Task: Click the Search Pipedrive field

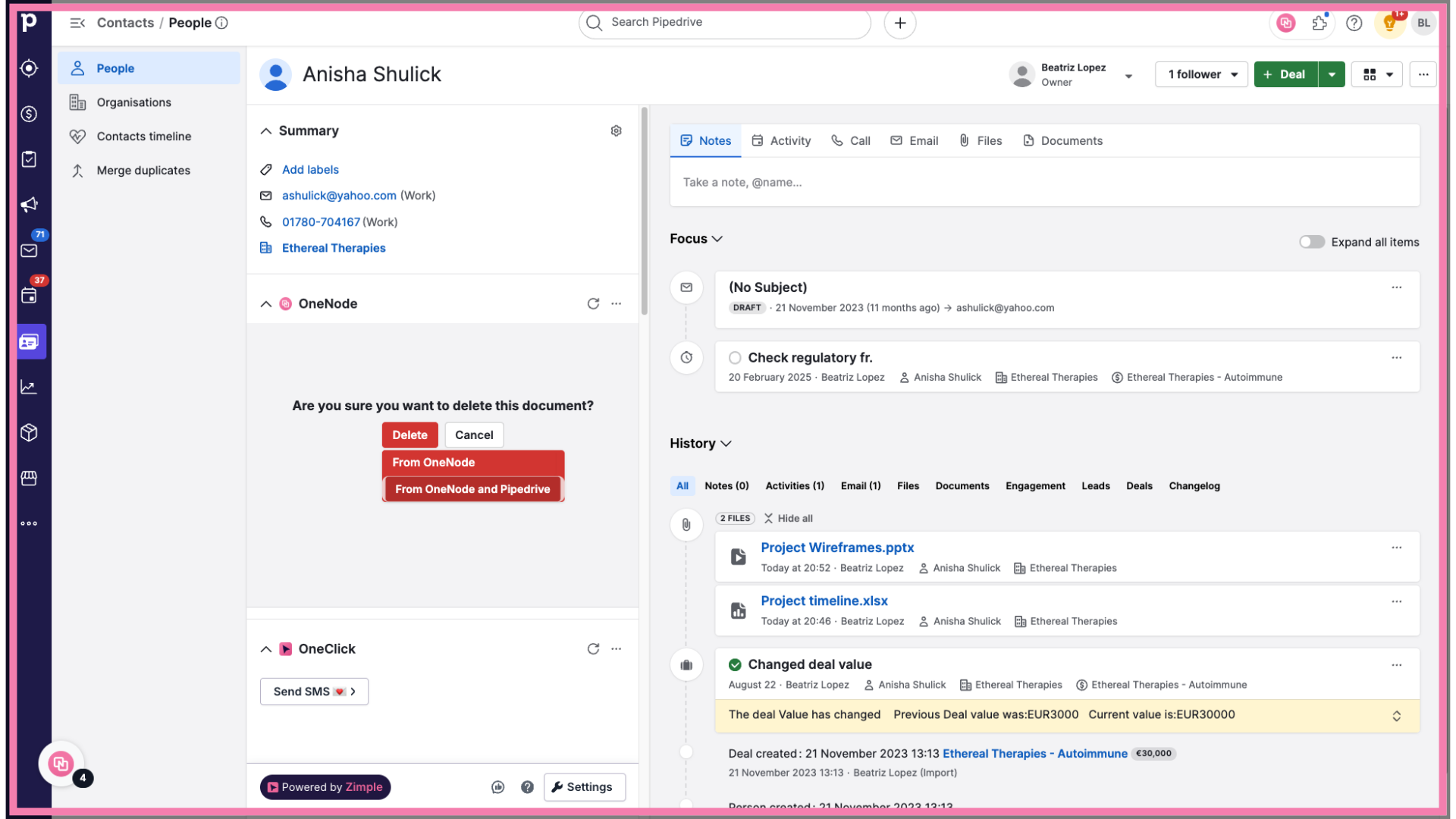Action: (x=725, y=23)
